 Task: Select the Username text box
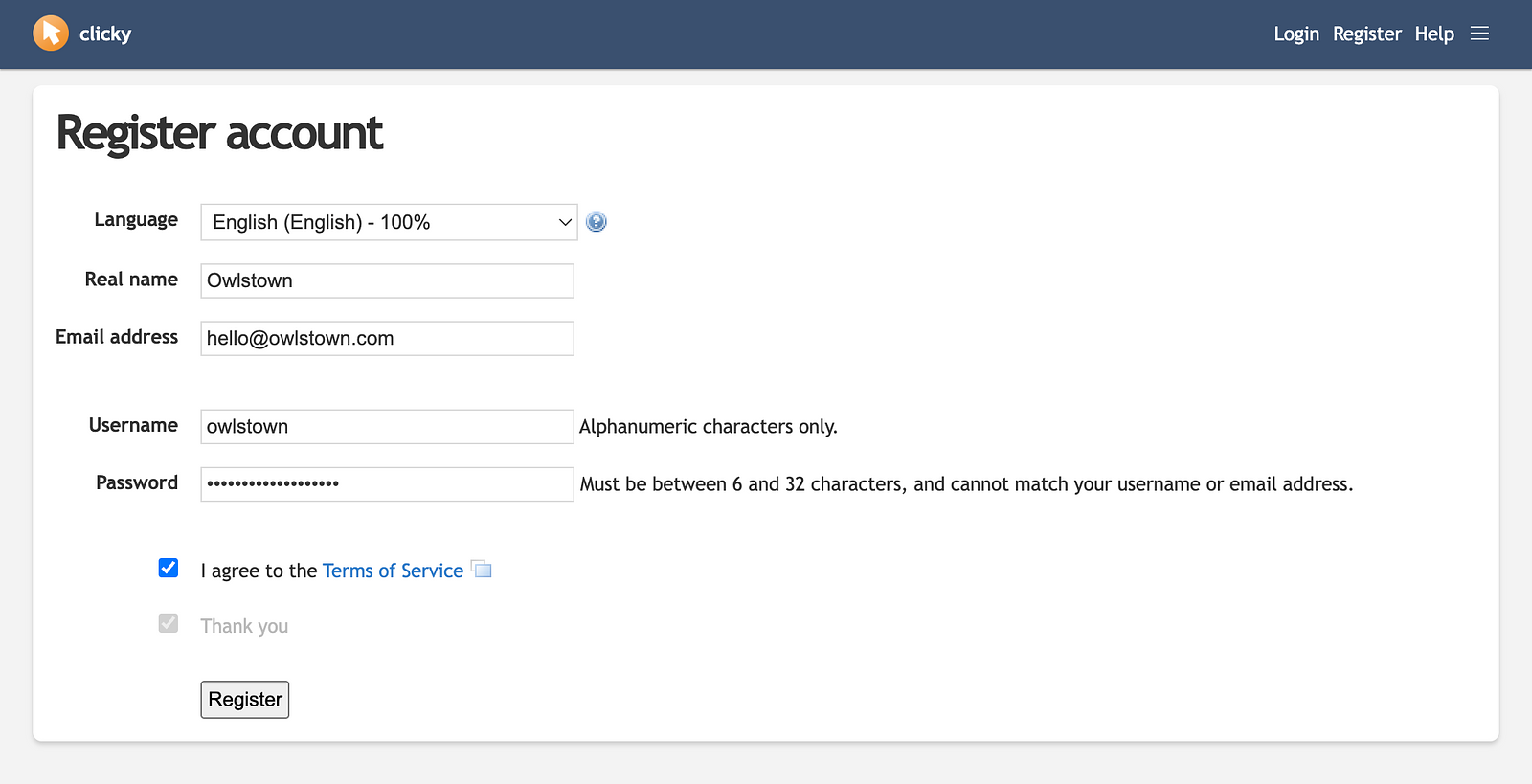tap(387, 426)
